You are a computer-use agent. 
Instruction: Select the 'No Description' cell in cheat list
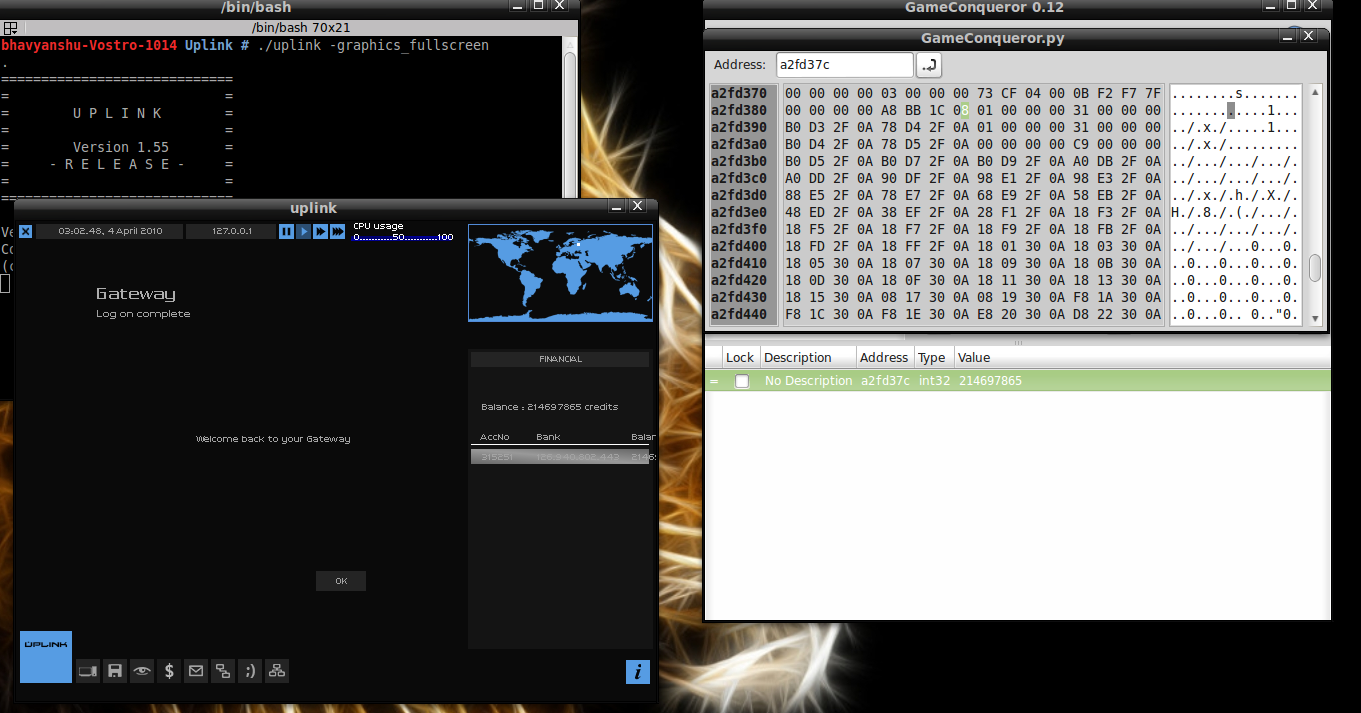tap(808, 381)
